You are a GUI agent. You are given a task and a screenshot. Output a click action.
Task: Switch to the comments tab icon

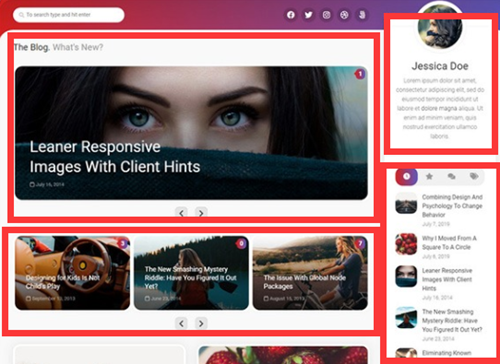point(451,176)
